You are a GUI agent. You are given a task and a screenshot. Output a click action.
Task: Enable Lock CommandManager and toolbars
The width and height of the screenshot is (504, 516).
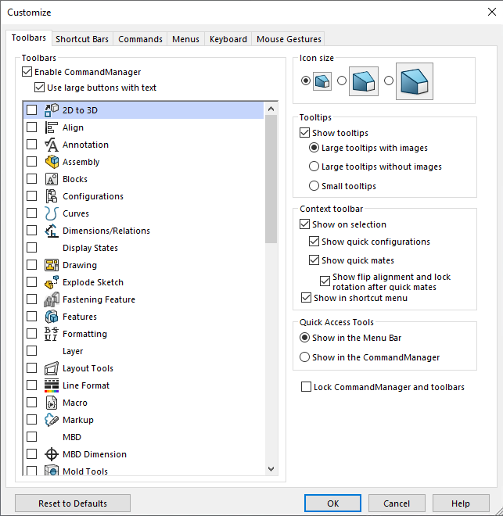click(x=306, y=387)
